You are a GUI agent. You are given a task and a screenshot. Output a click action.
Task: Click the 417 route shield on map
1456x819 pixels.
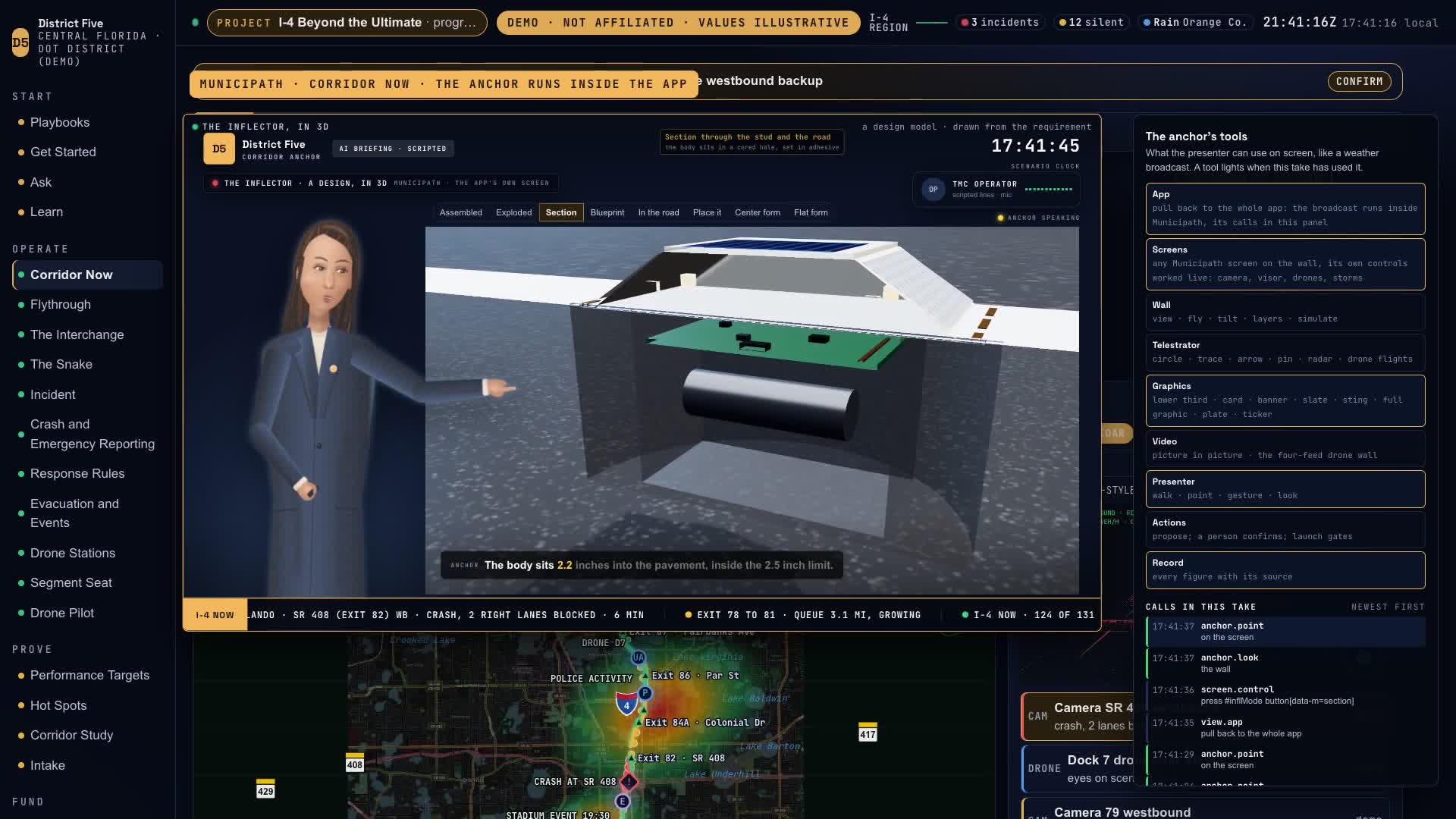coord(868,731)
